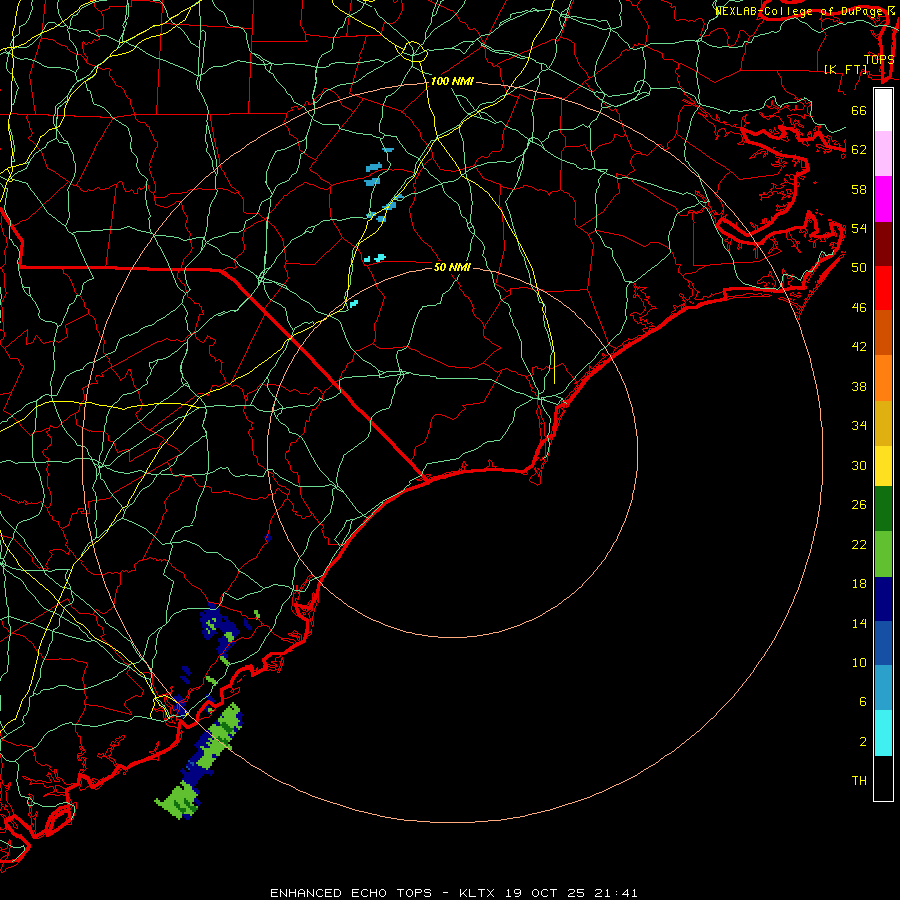Select the "22" legend value

(x=859, y=545)
